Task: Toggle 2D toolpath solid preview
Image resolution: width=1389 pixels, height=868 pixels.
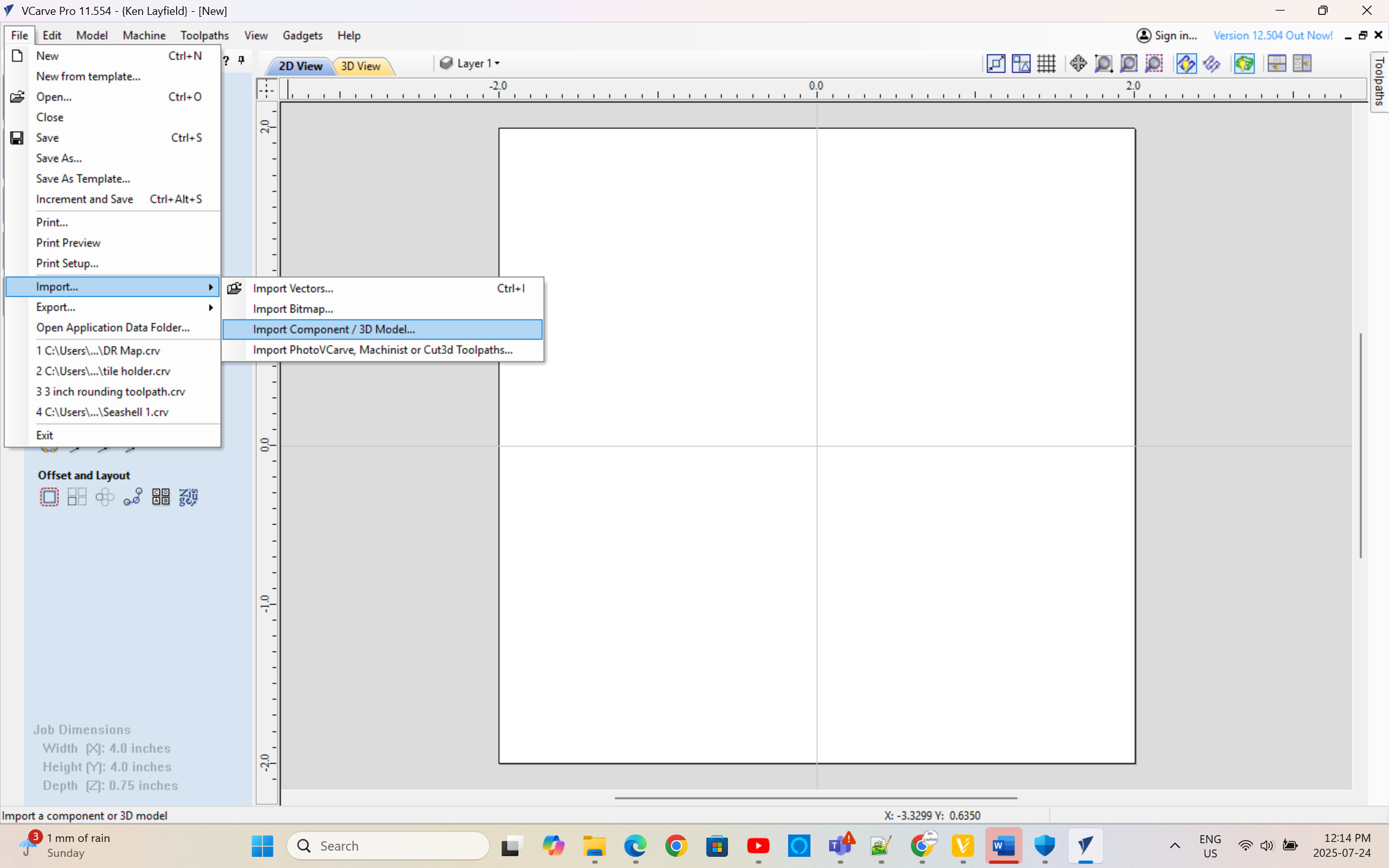Action: 1186,63
